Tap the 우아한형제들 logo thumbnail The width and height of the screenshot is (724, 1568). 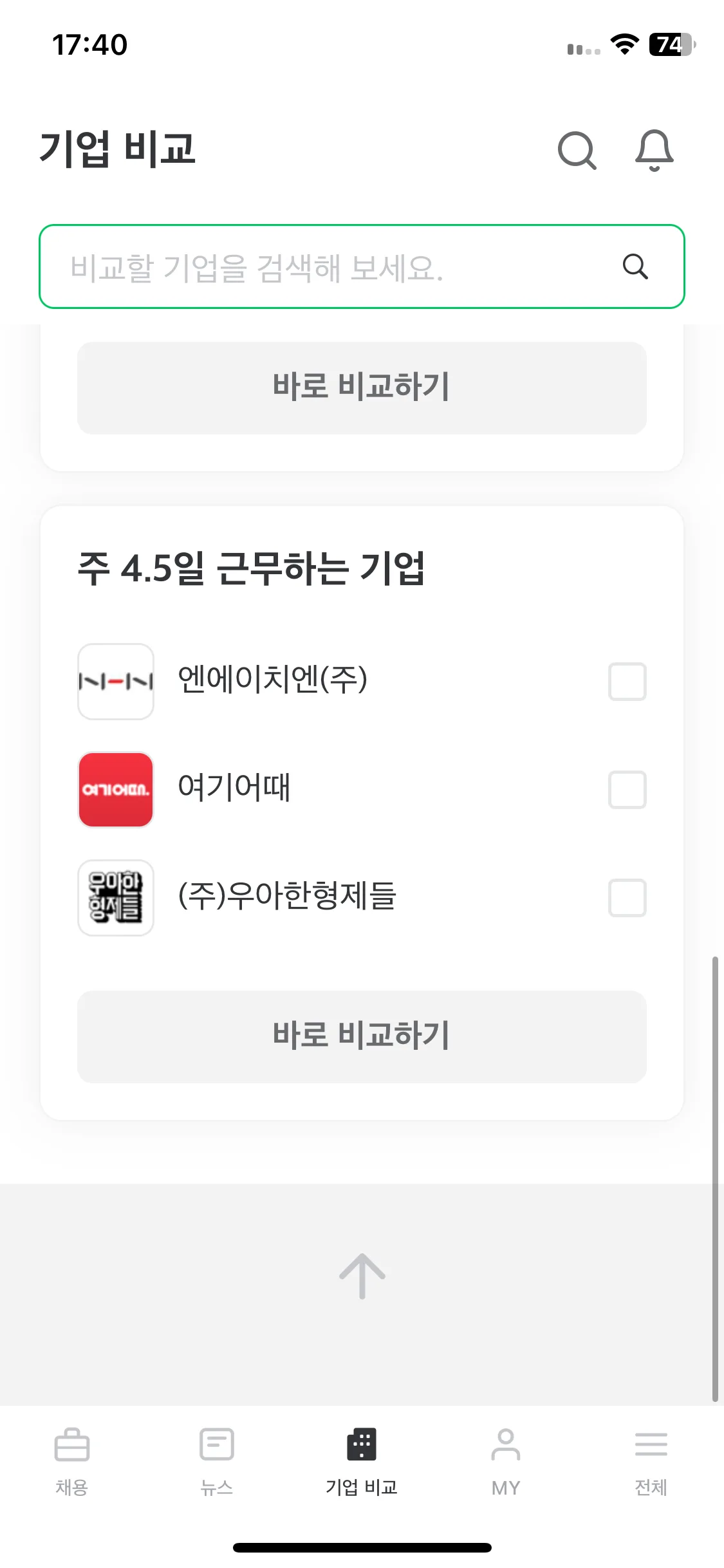[x=116, y=898]
